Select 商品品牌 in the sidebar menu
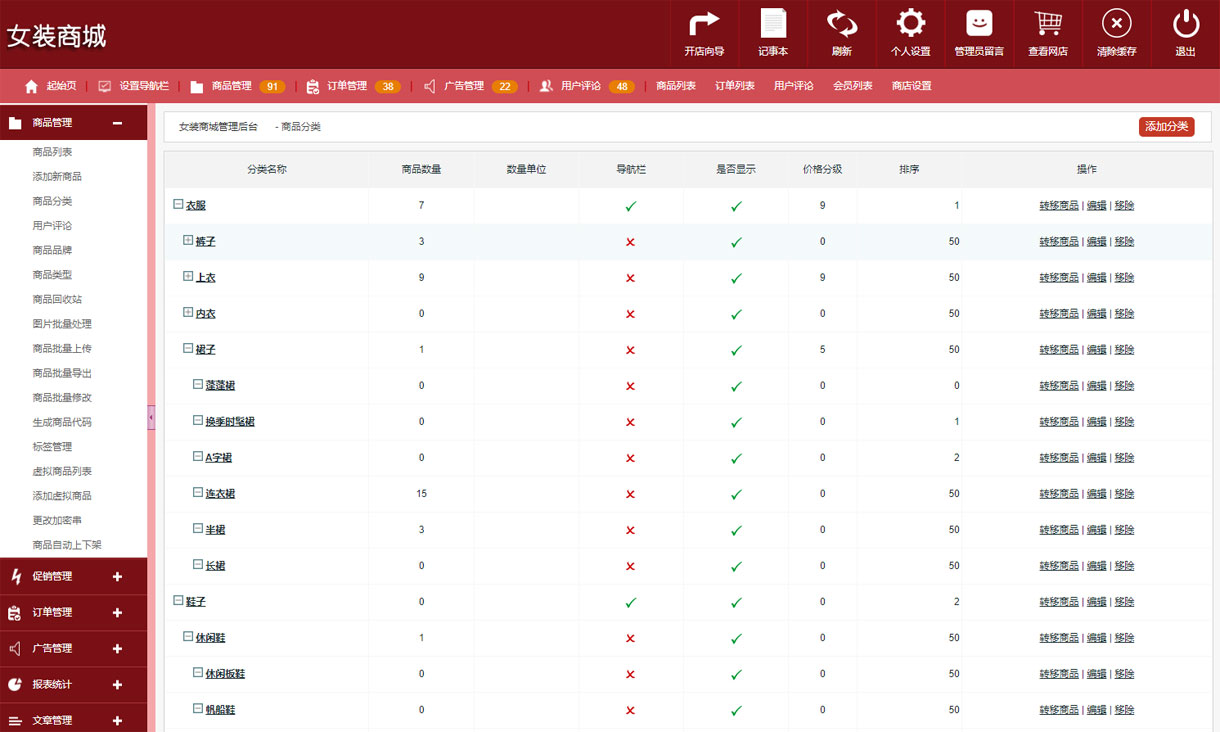 (x=52, y=250)
